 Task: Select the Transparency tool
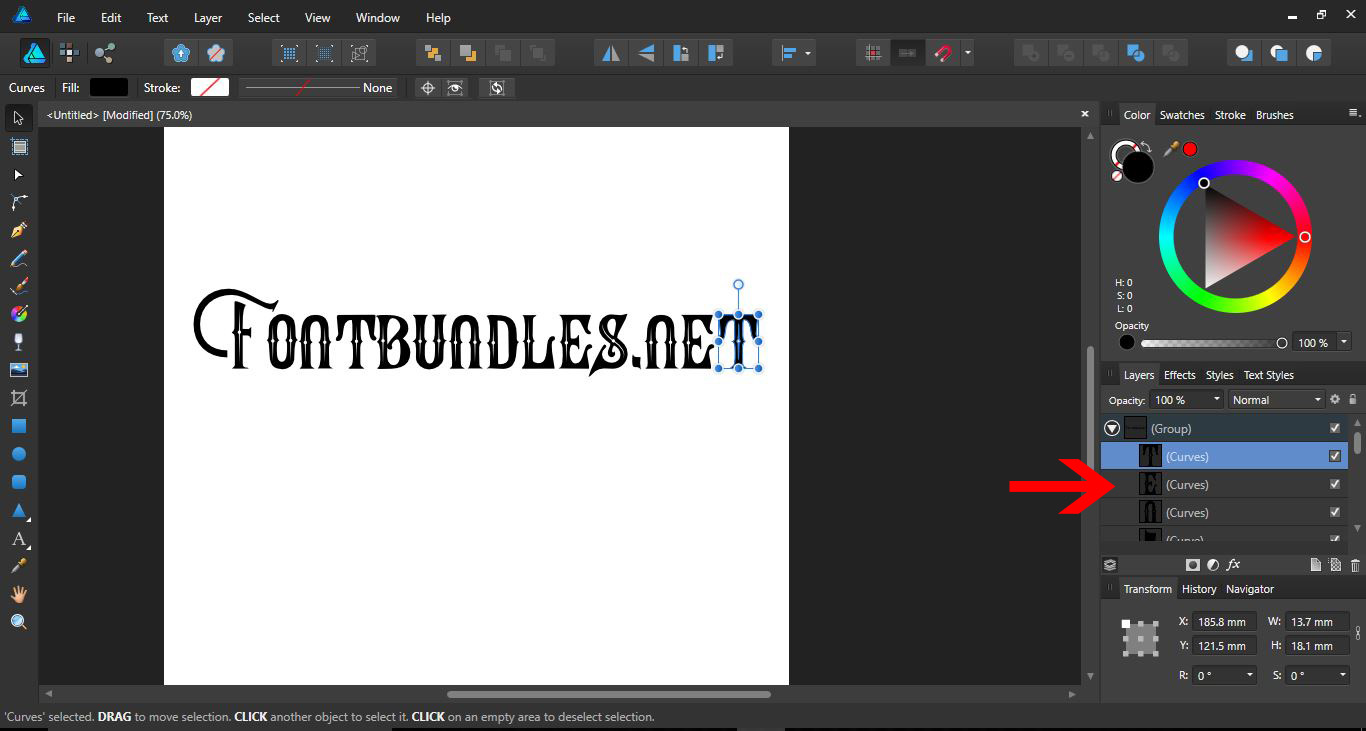pos(16,341)
